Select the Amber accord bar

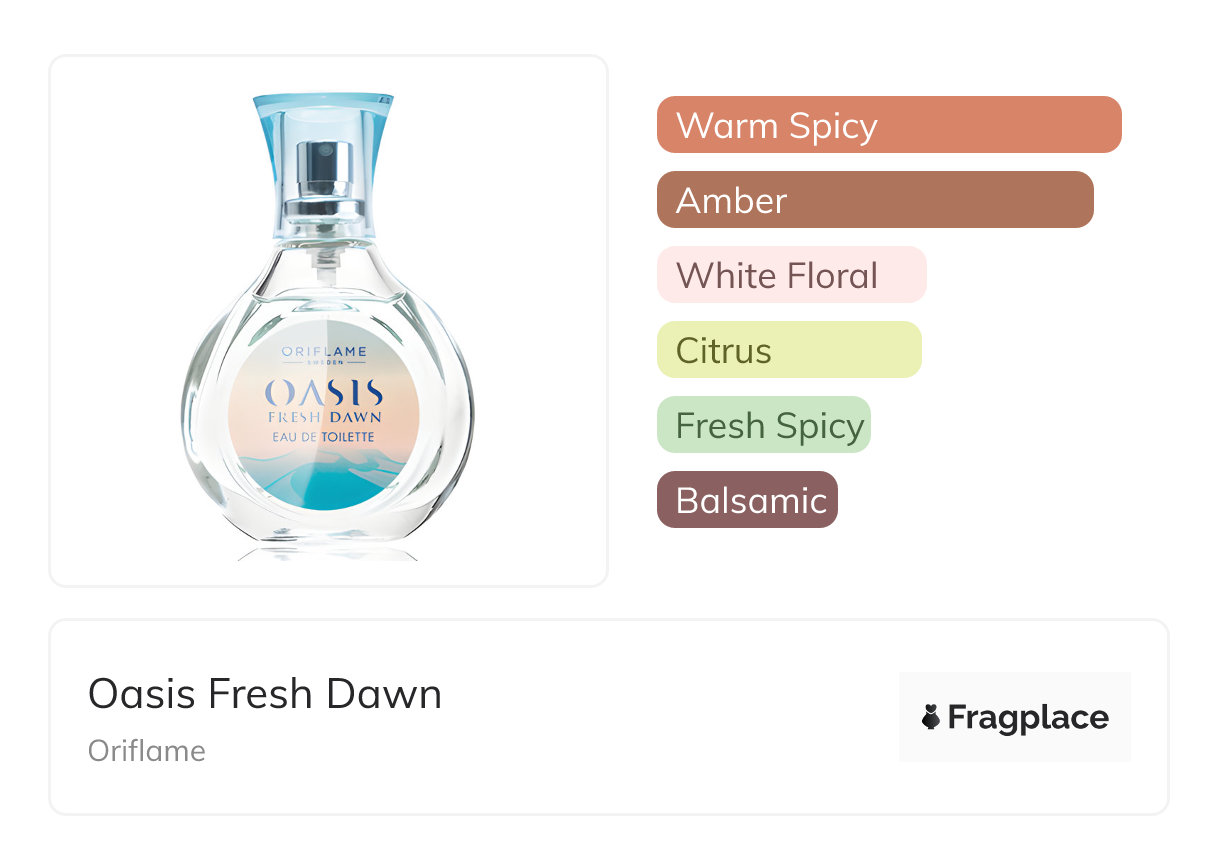(875, 200)
